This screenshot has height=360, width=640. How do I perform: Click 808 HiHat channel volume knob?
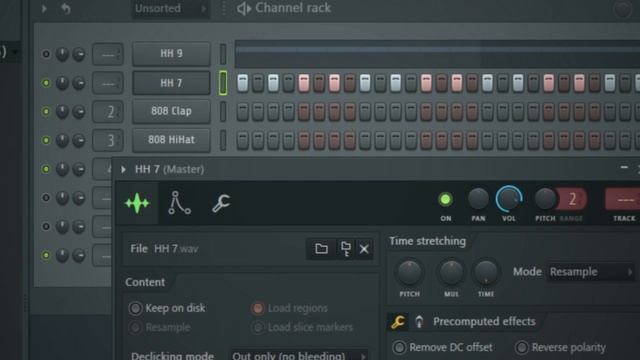(79, 140)
